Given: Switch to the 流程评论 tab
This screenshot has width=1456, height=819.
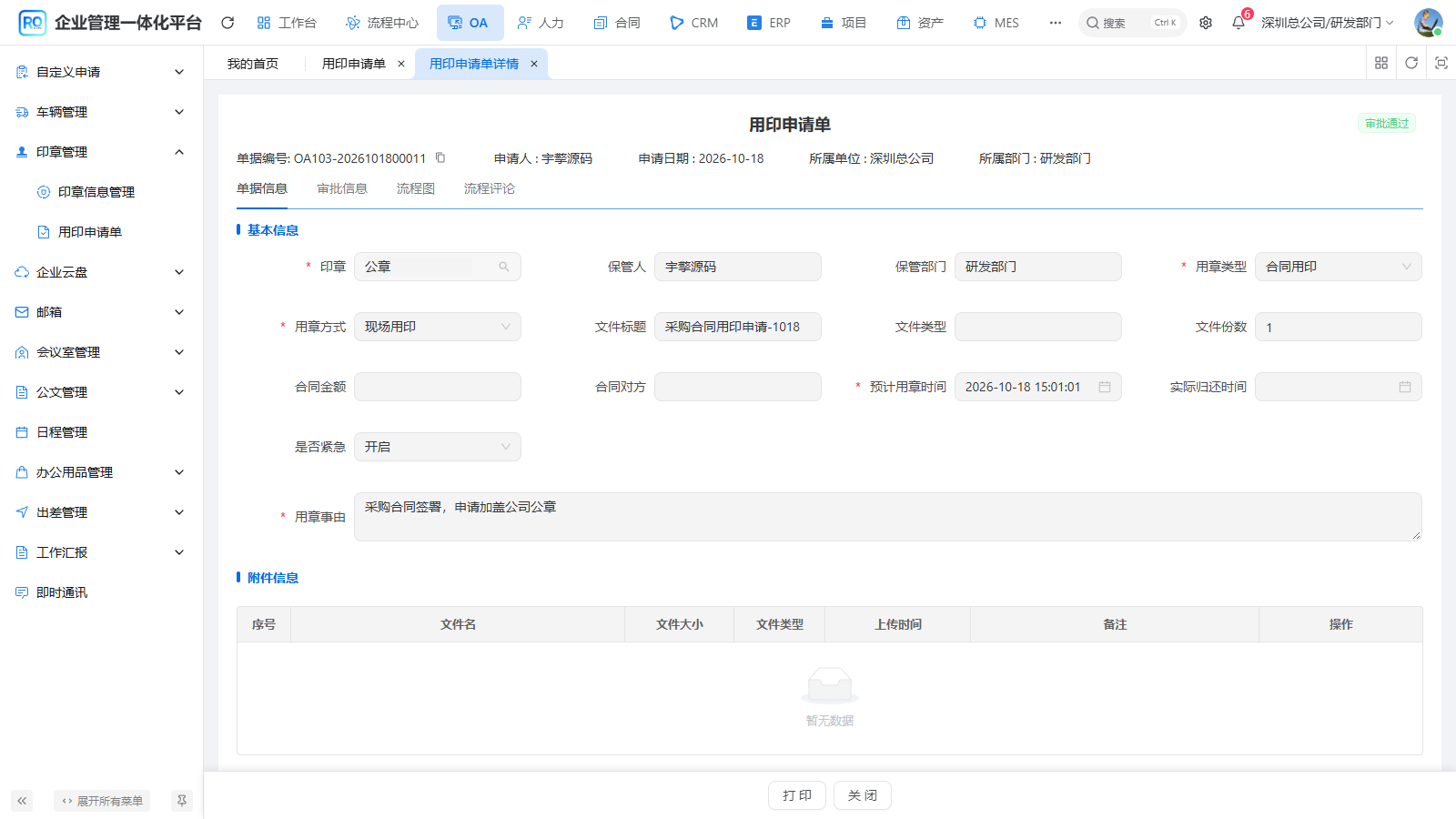Looking at the screenshot, I should (x=490, y=188).
